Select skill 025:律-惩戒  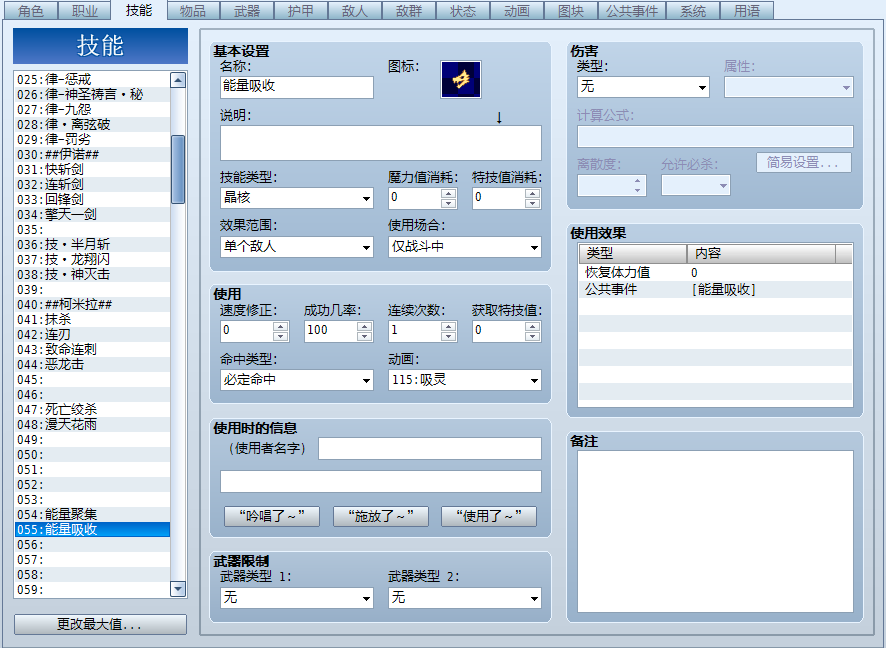[92, 79]
